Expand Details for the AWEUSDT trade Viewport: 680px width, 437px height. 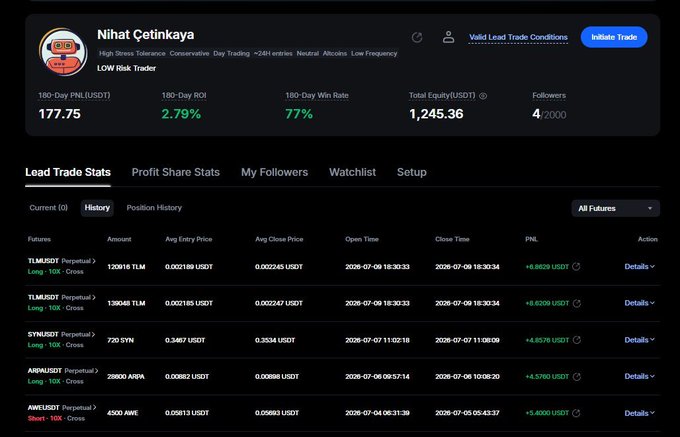(x=639, y=413)
